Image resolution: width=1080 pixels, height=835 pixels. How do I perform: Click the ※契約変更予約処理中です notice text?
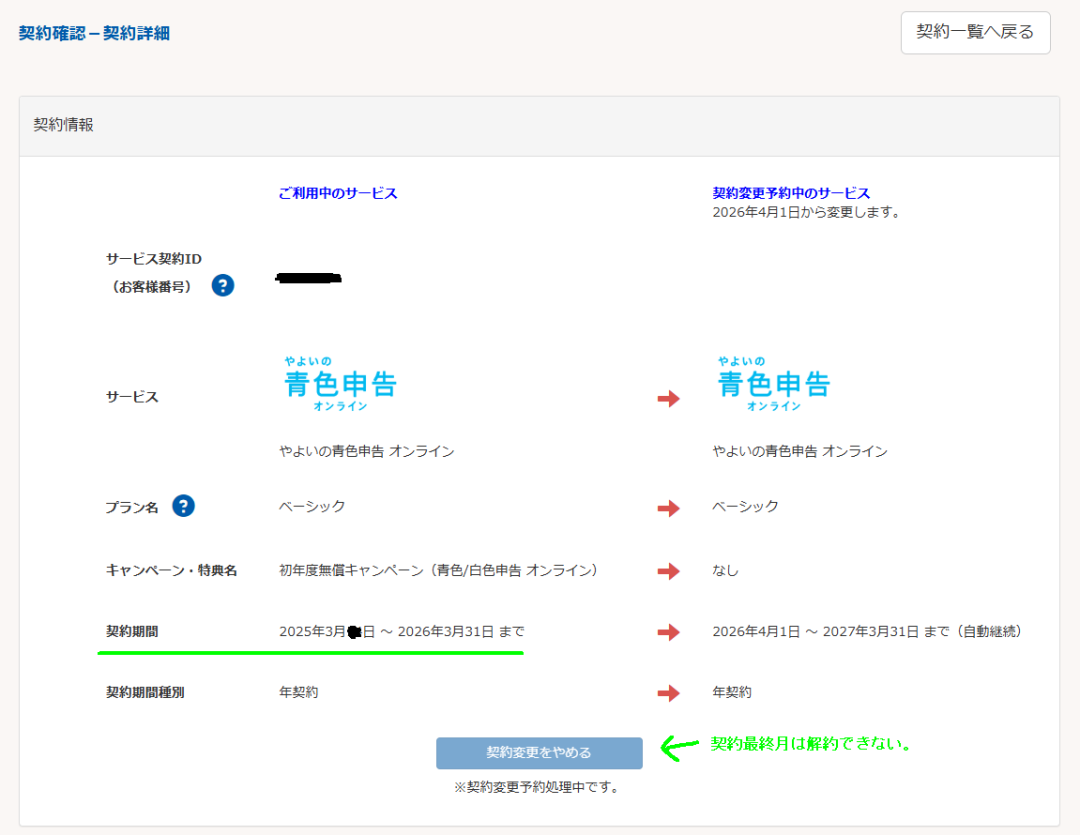[536, 787]
